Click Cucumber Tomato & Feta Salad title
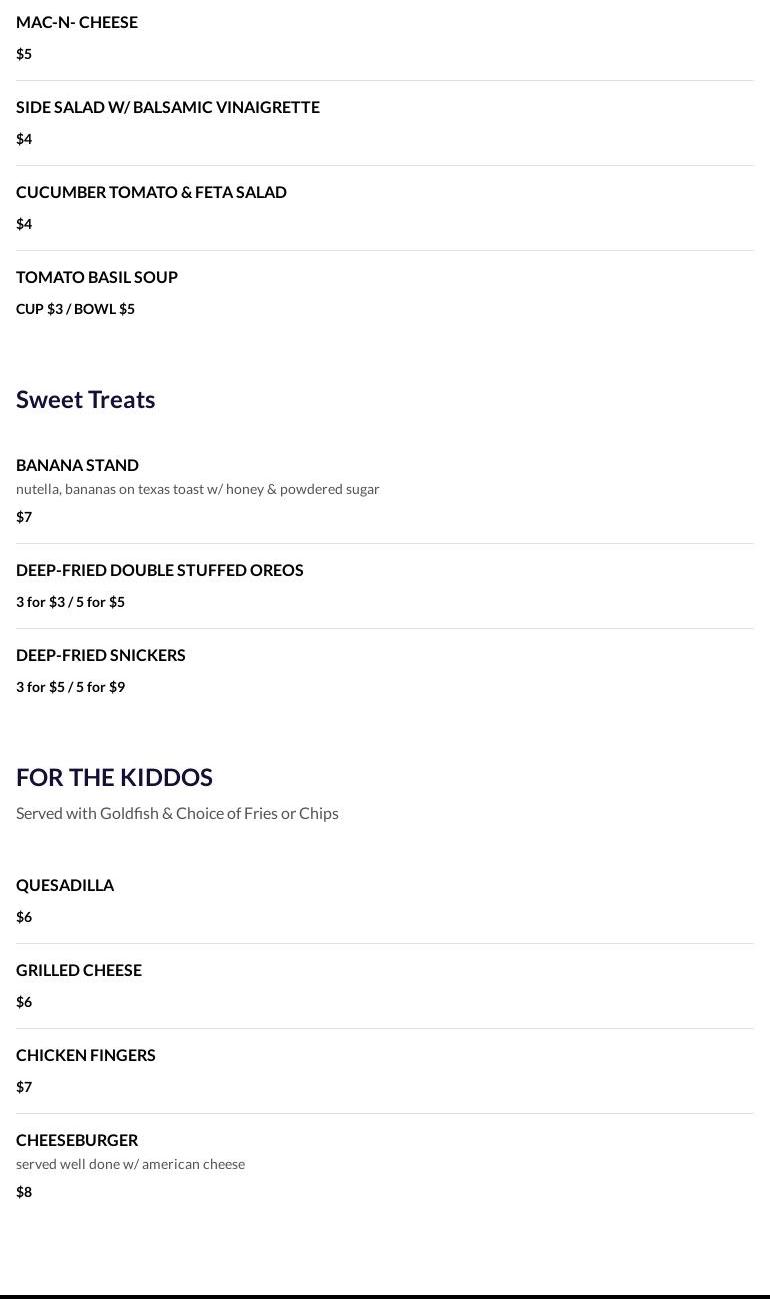The image size is (770, 1299). 151,192
